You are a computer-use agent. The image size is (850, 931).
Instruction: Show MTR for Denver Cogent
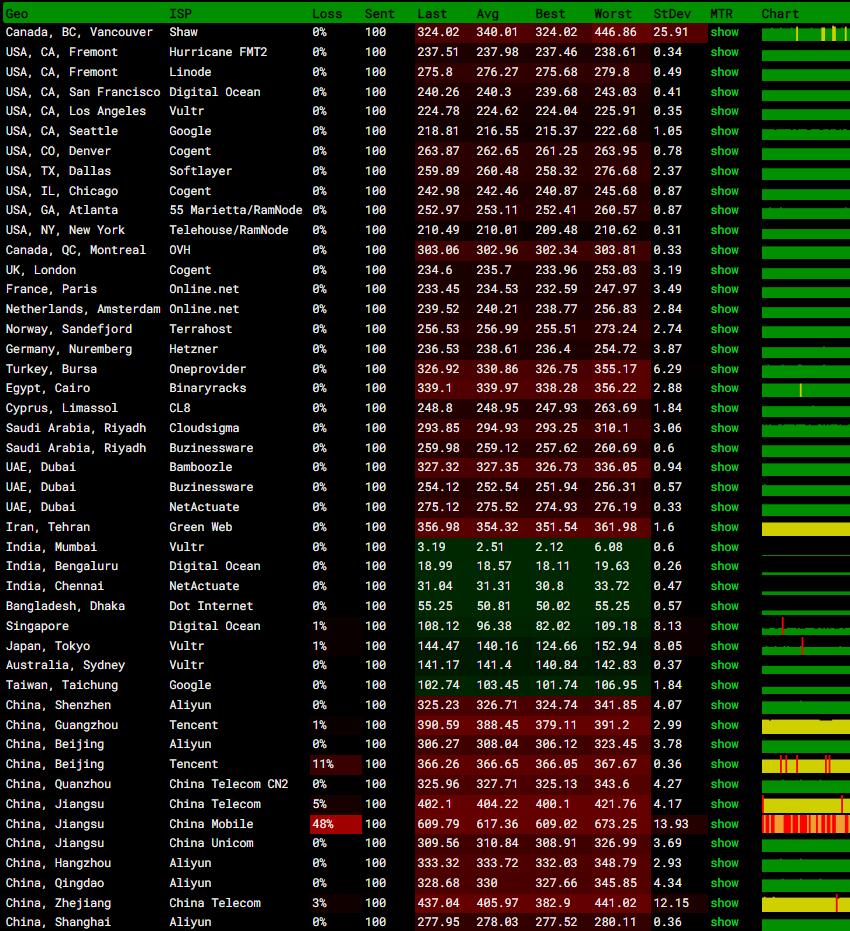[724, 151]
